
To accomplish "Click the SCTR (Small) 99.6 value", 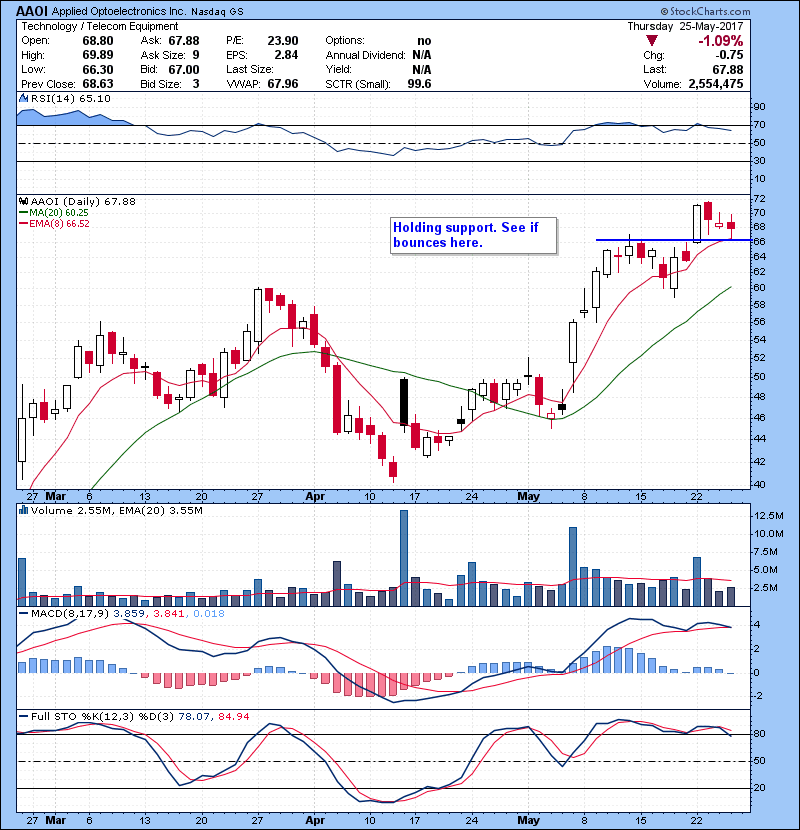I will 419,84.
